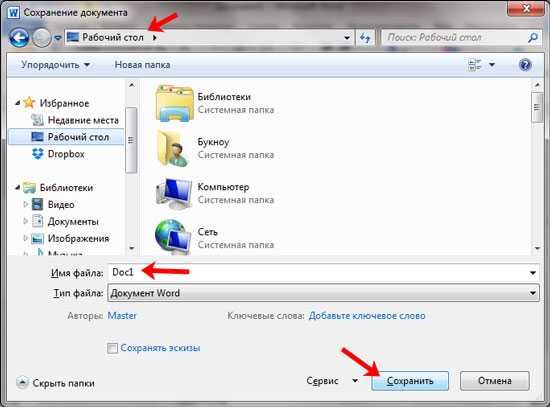Viewport: 550px width, 407px height.
Task: Click the change view icon
Action: tap(475, 65)
